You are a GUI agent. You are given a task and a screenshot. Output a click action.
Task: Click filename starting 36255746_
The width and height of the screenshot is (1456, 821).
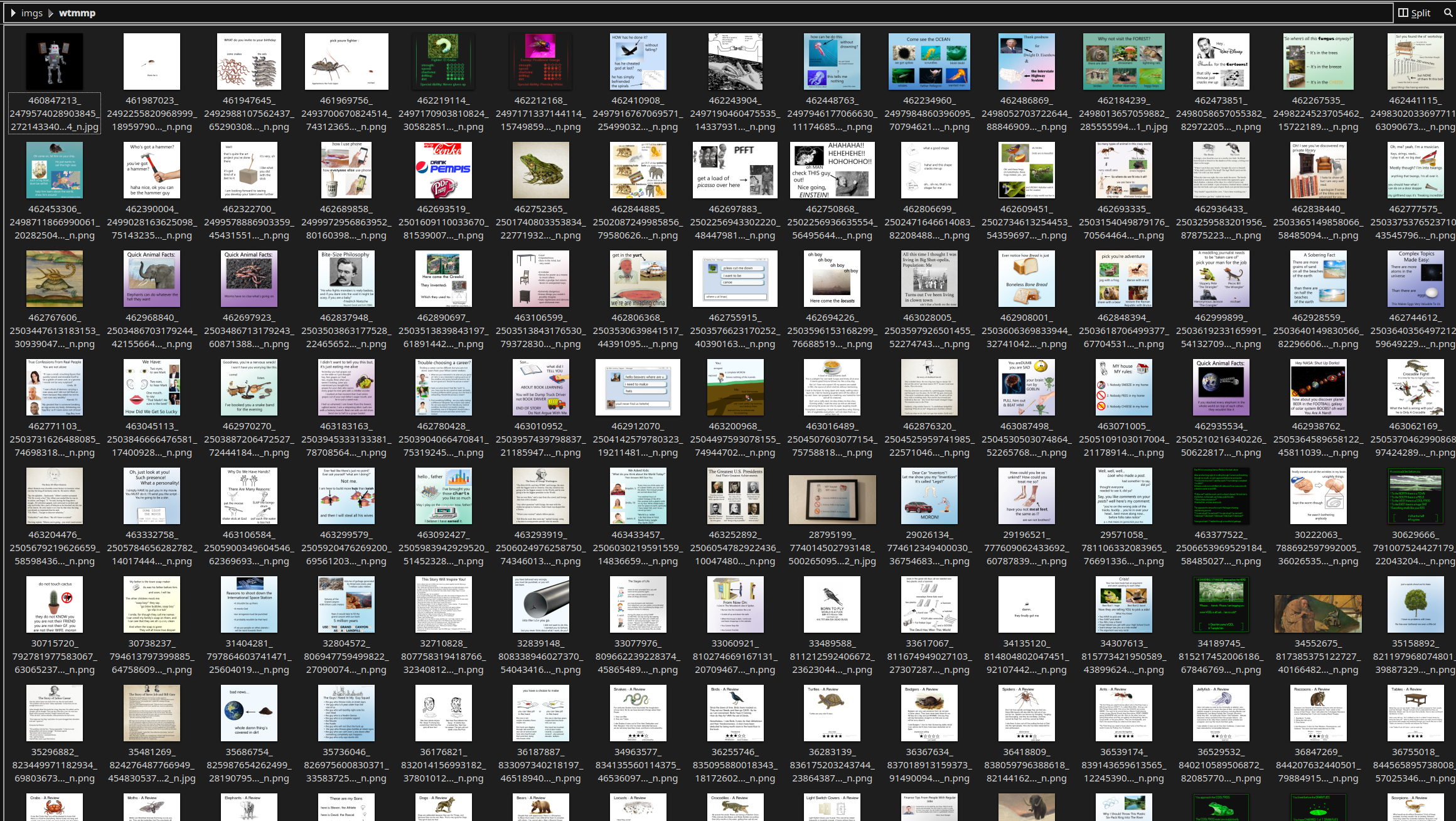pyautogui.click(x=735, y=765)
